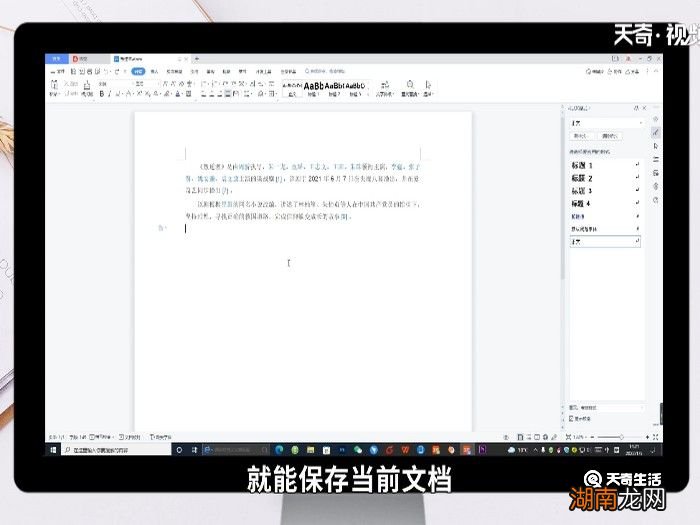Image resolution: width=700 pixels, height=525 pixels.
Task: Click the share button at top right
Action: tap(633, 71)
